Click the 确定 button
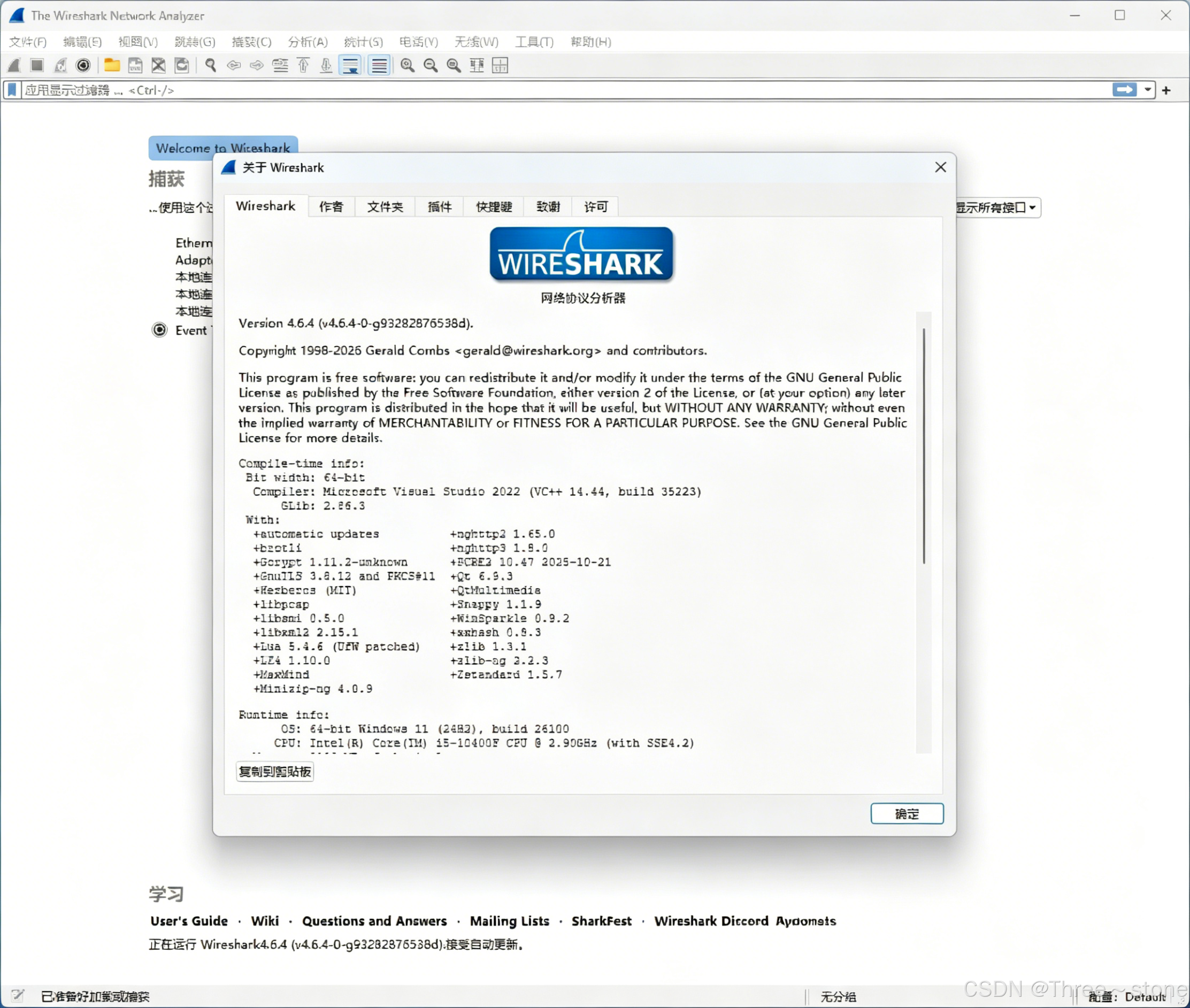This screenshot has width=1190, height=1008. (x=907, y=814)
